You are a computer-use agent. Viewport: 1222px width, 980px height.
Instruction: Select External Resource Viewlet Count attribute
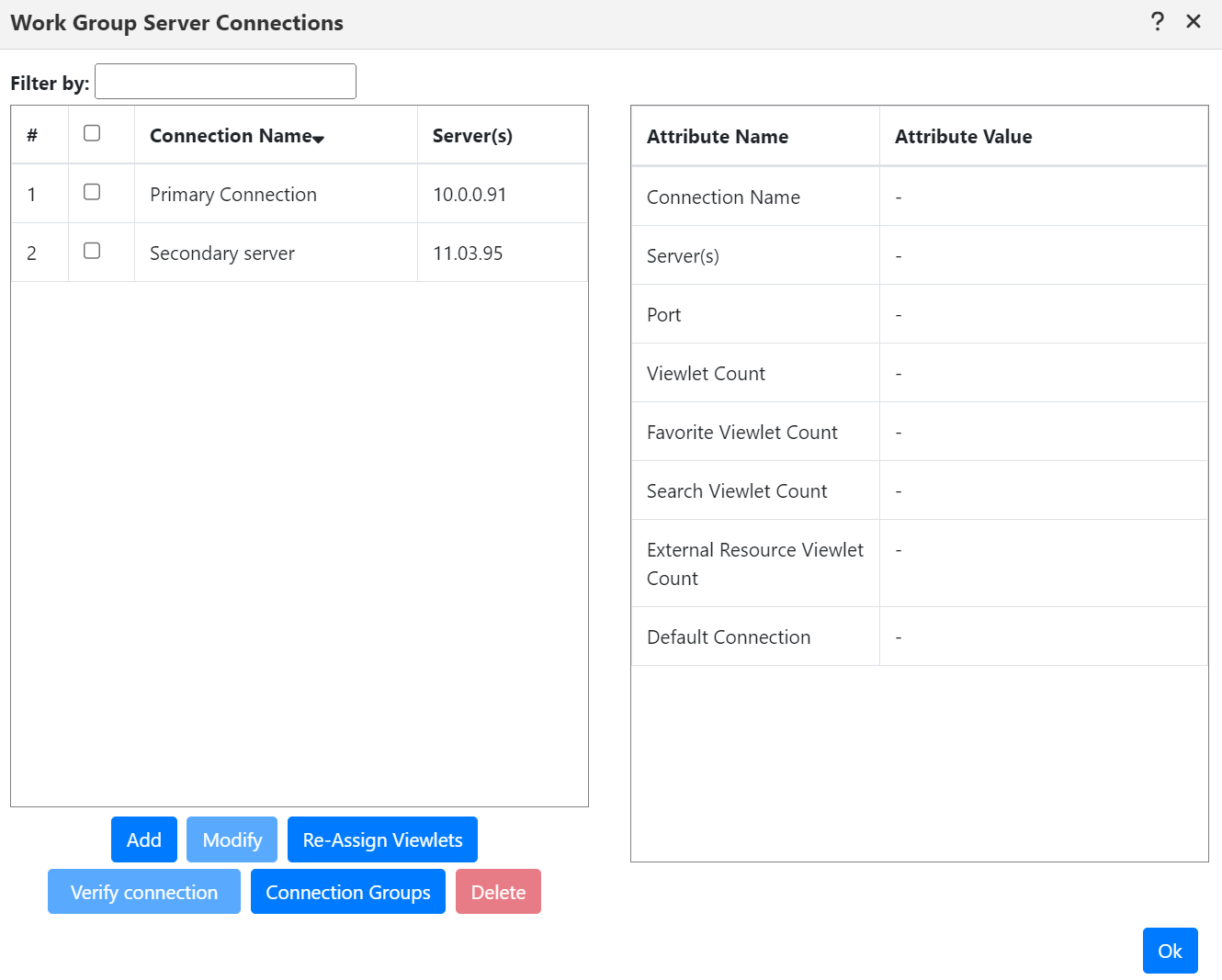click(920, 563)
